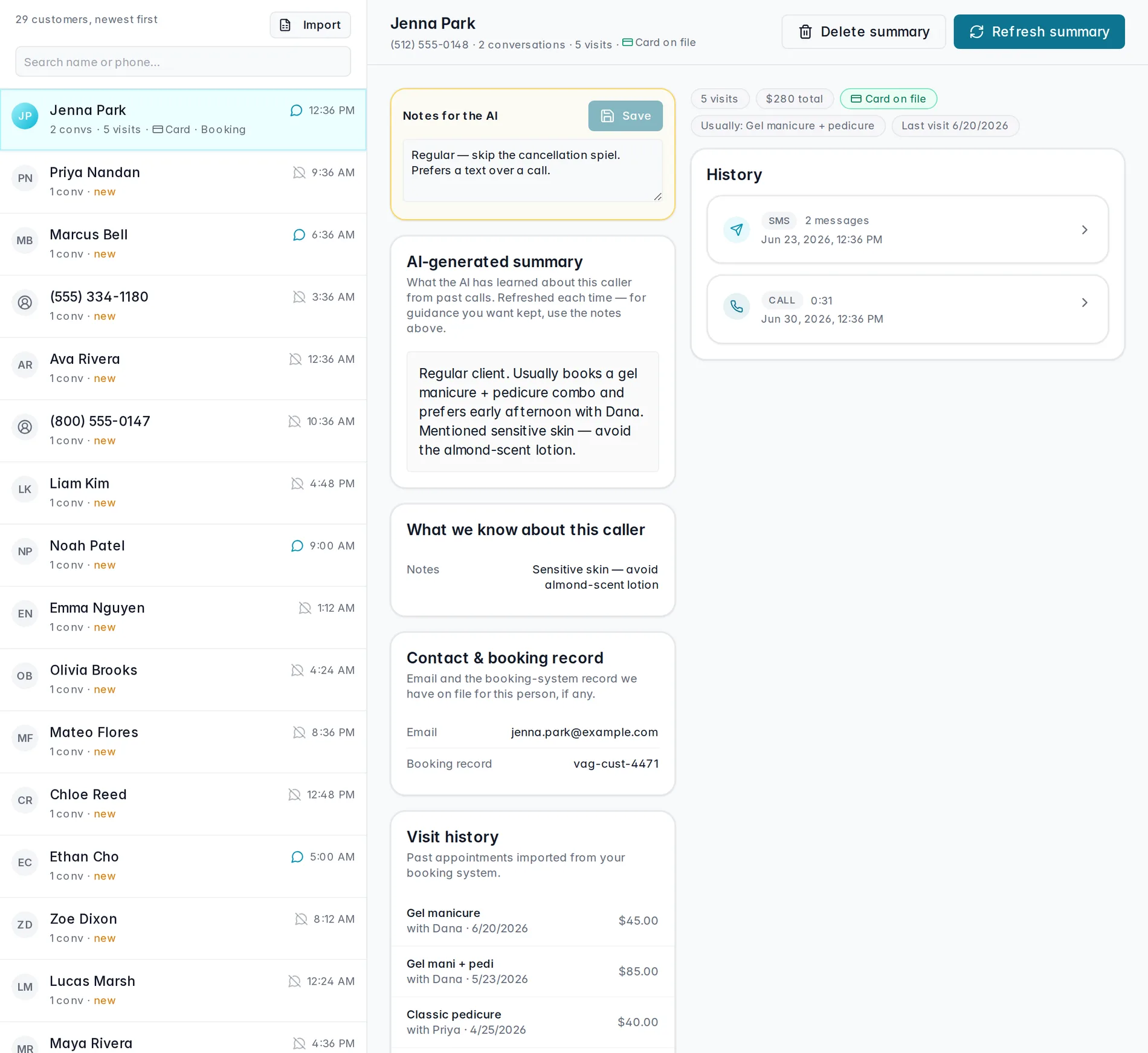Click the phone number (512) 555-0148
The image size is (1148, 1053).
[x=429, y=45]
